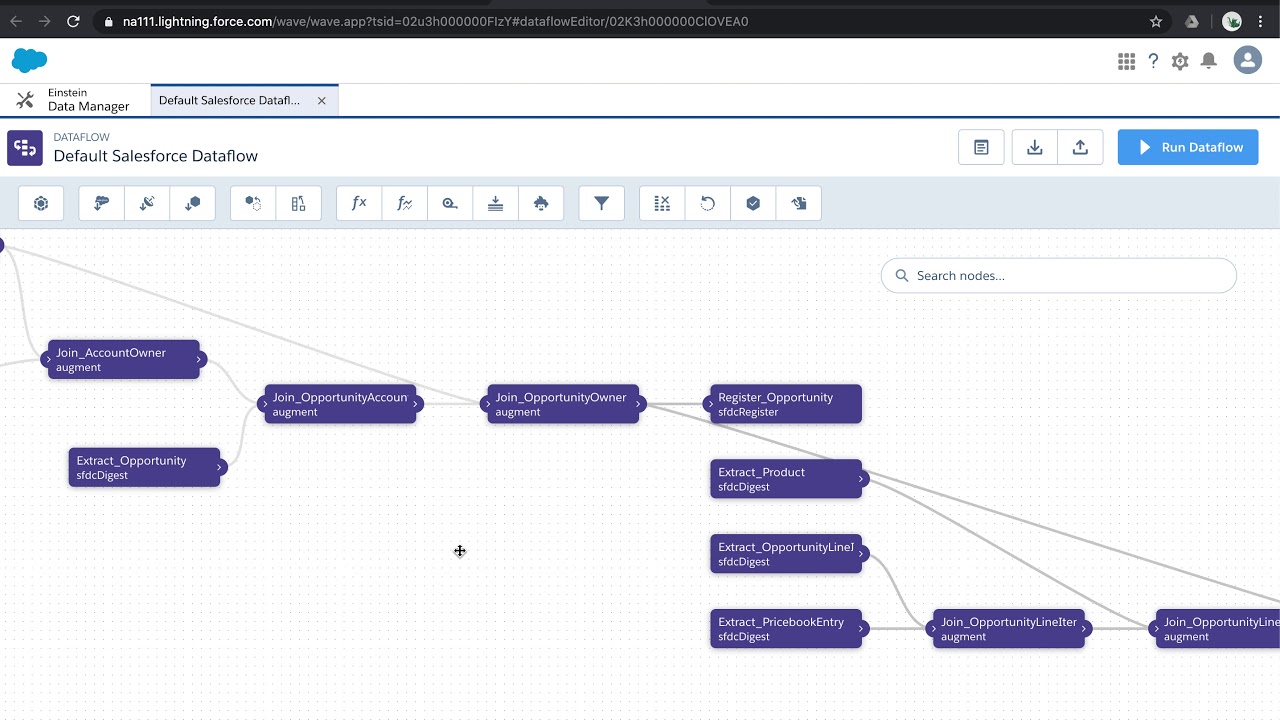1280x720 pixels.
Task: Click Extract_Opportunity node output arrow
Action: (220, 467)
